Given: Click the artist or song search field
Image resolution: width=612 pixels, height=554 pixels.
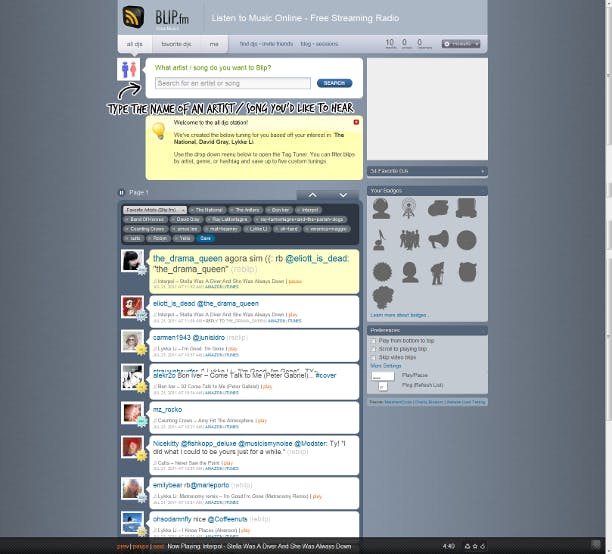Looking at the screenshot, I should coord(233,83).
